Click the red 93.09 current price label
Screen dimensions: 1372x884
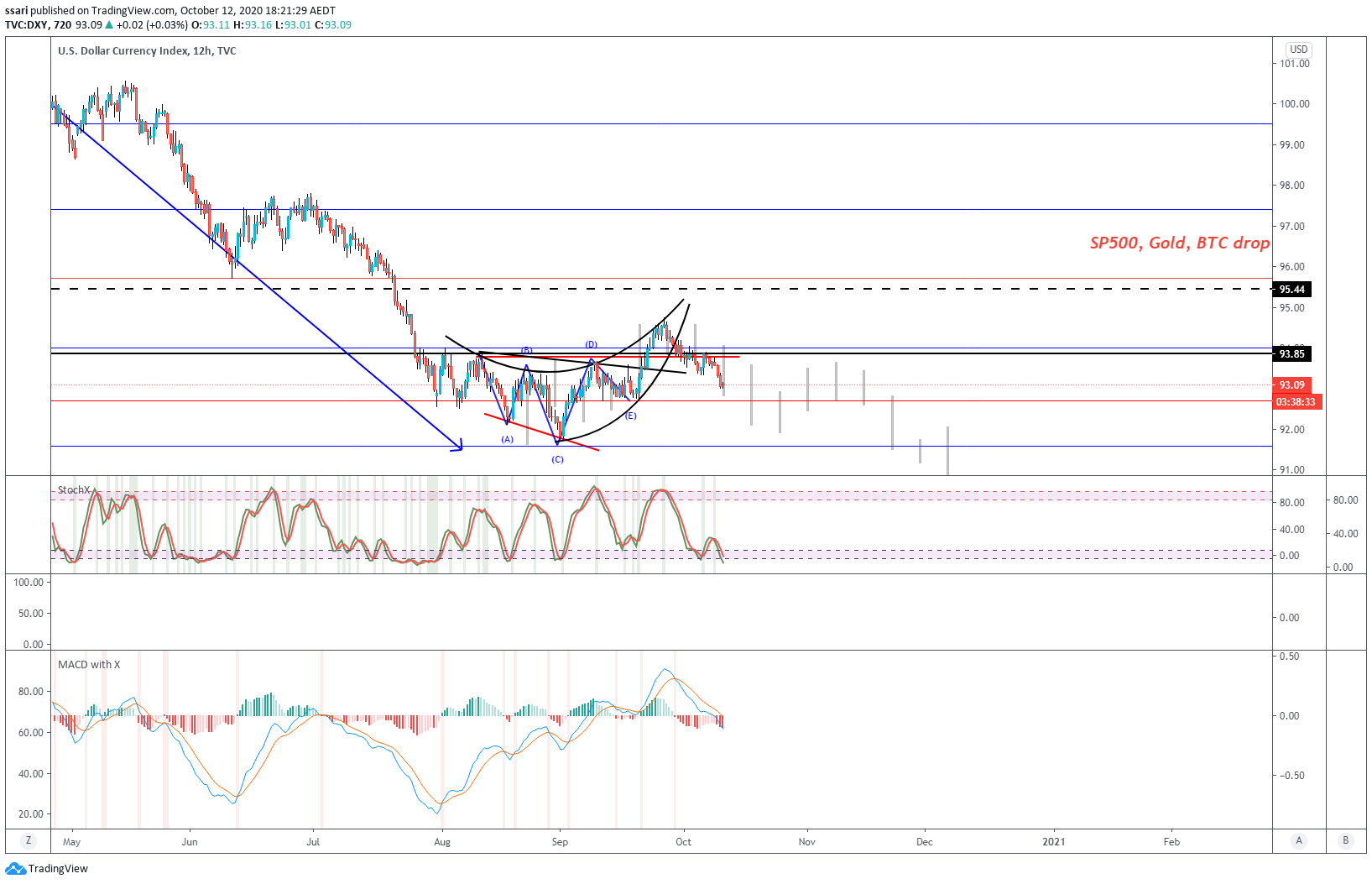[1292, 385]
